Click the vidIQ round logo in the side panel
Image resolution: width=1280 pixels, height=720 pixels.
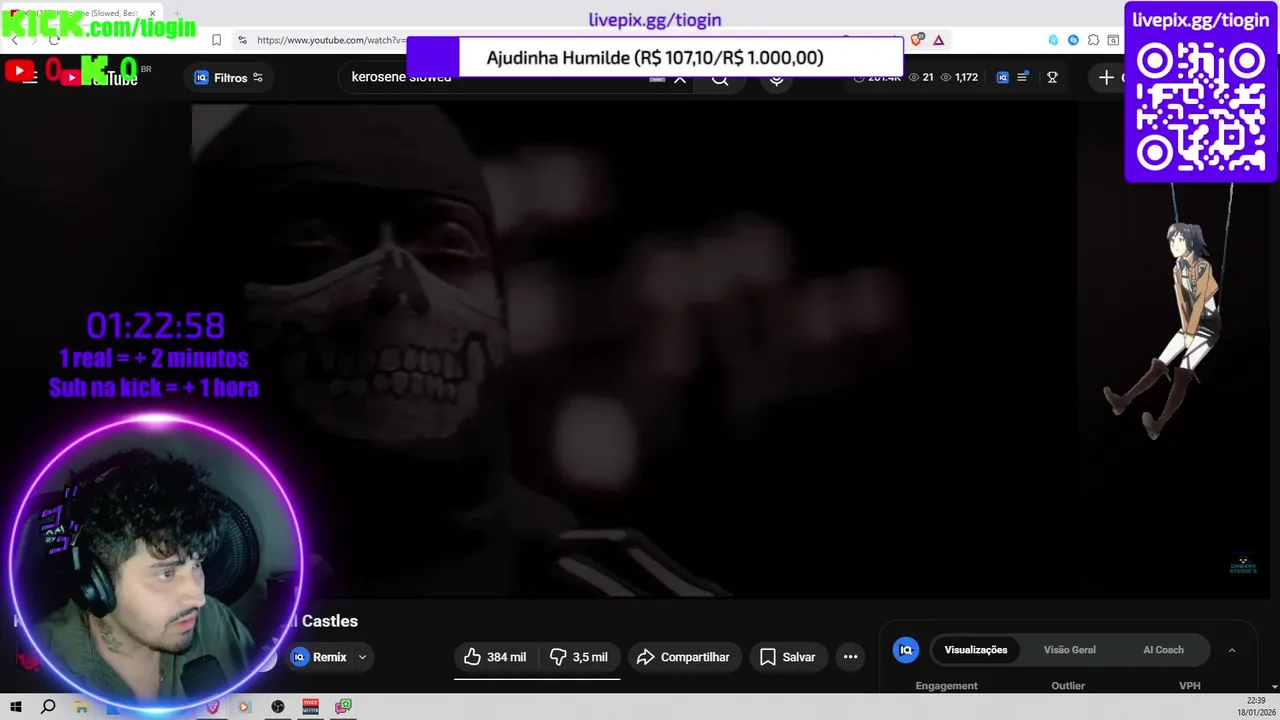click(x=906, y=650)
